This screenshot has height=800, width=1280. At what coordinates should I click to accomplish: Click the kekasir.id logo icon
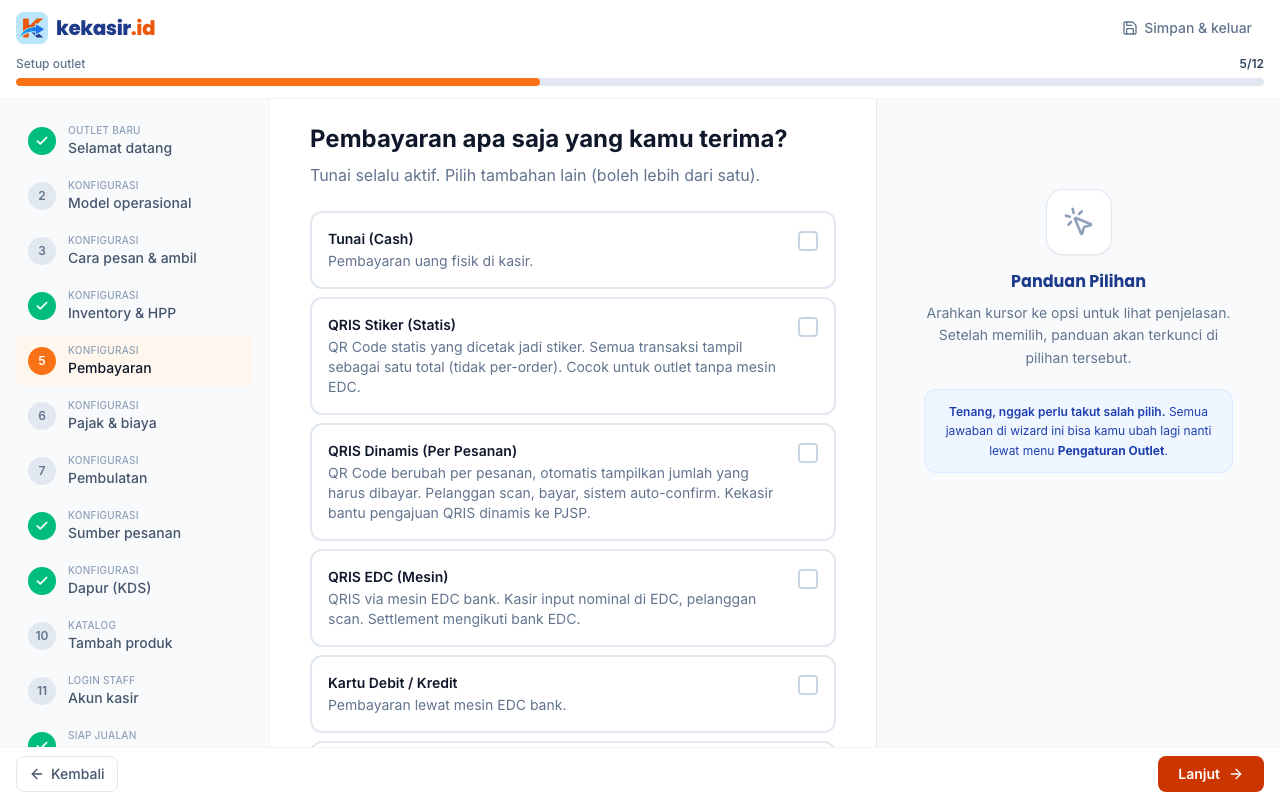pyautogui.click(x=32, y=28)
